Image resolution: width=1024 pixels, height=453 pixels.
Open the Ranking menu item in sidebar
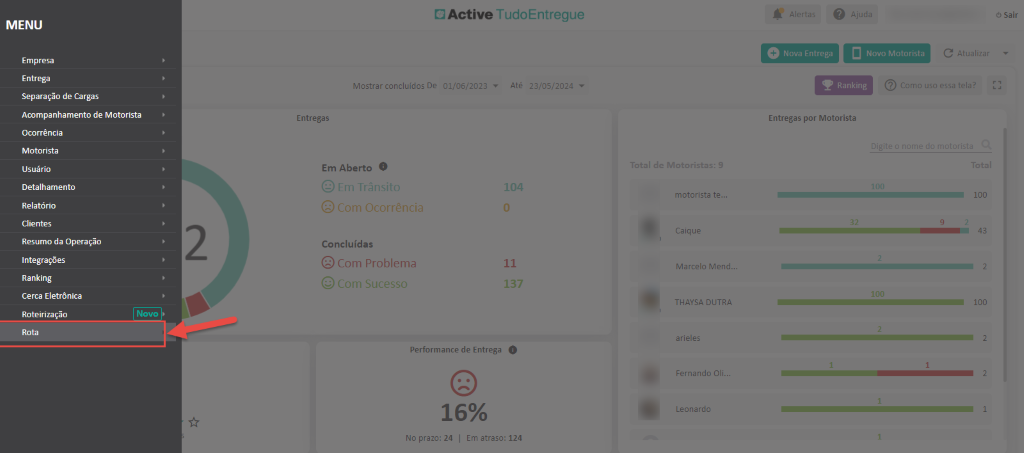tap(88, 278)
